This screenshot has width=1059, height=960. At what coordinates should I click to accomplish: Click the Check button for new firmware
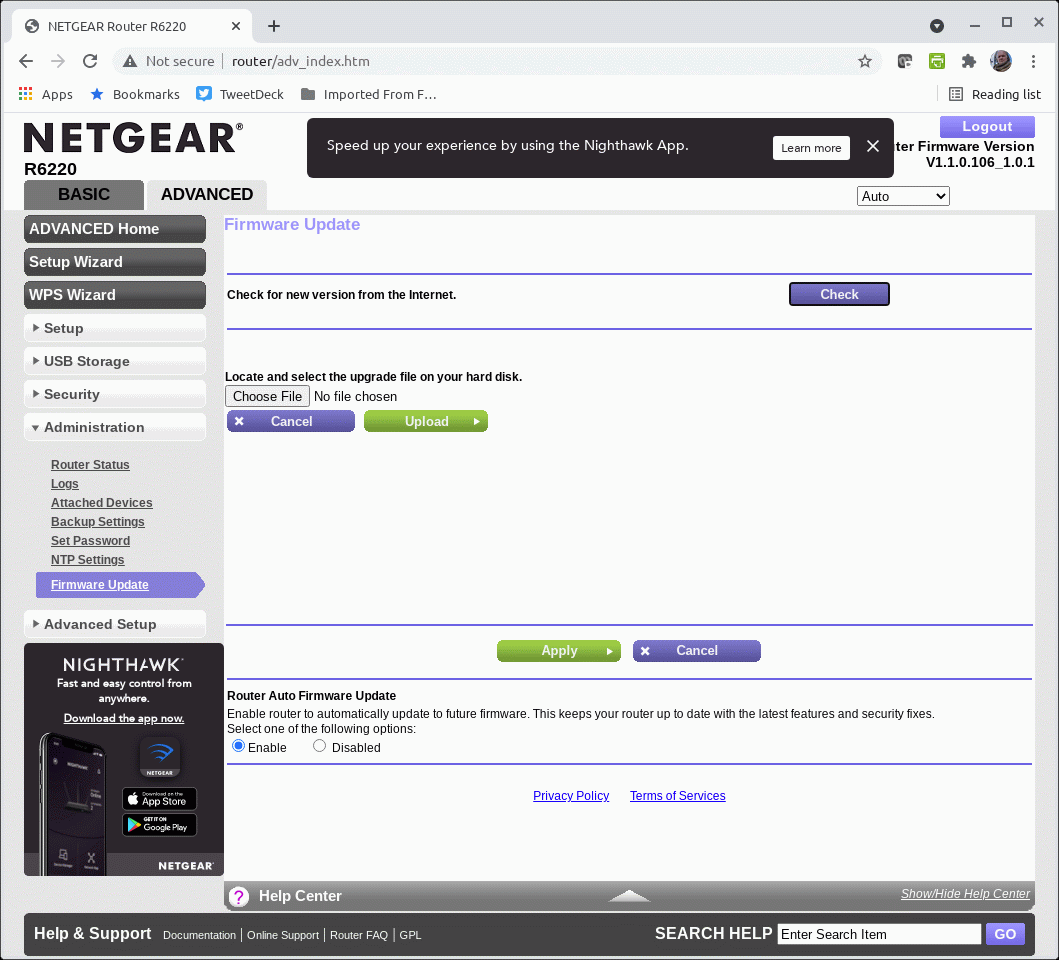[839, 295]
